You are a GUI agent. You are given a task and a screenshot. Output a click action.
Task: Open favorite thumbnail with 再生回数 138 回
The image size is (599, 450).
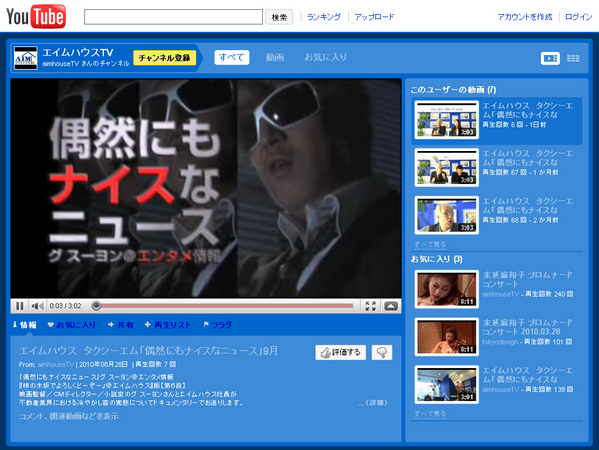click(x=447, y=384)
